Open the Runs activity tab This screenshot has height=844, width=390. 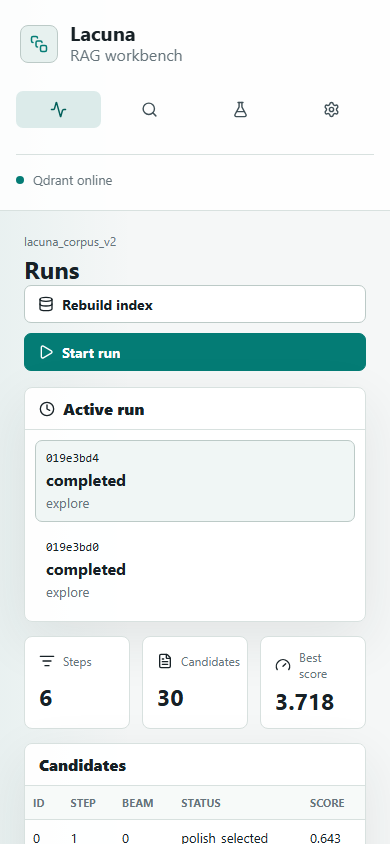tap(59, 109)
